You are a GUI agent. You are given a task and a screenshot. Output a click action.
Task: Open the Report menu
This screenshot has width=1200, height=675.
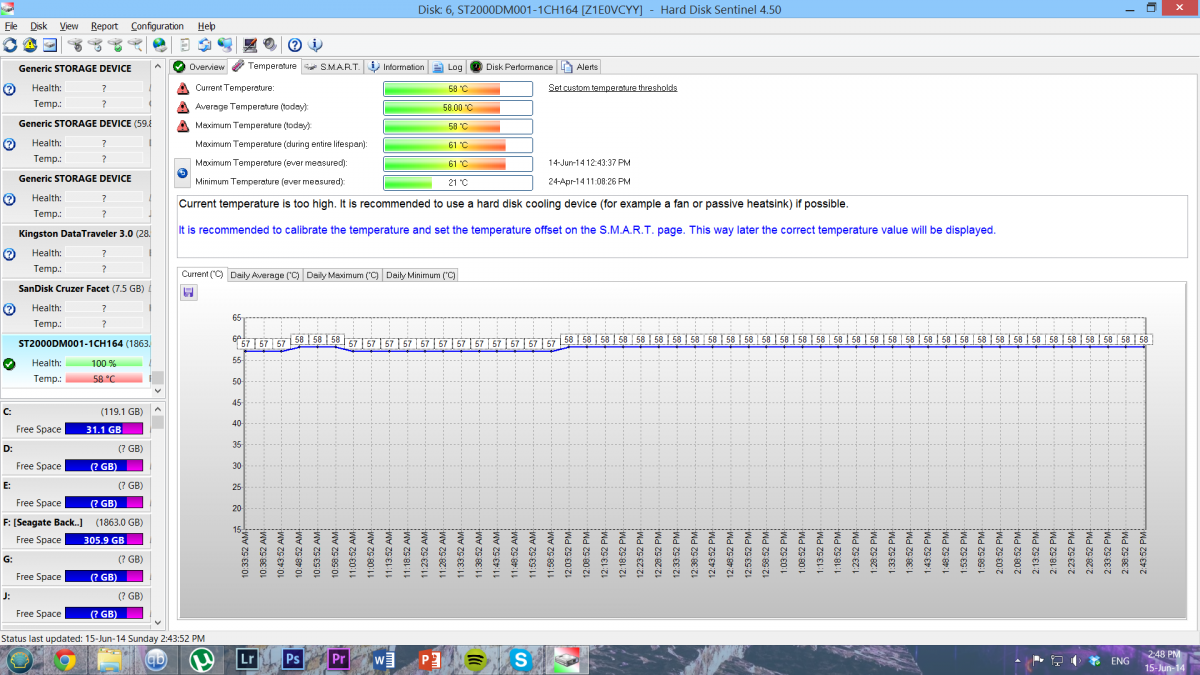point(104,26)
